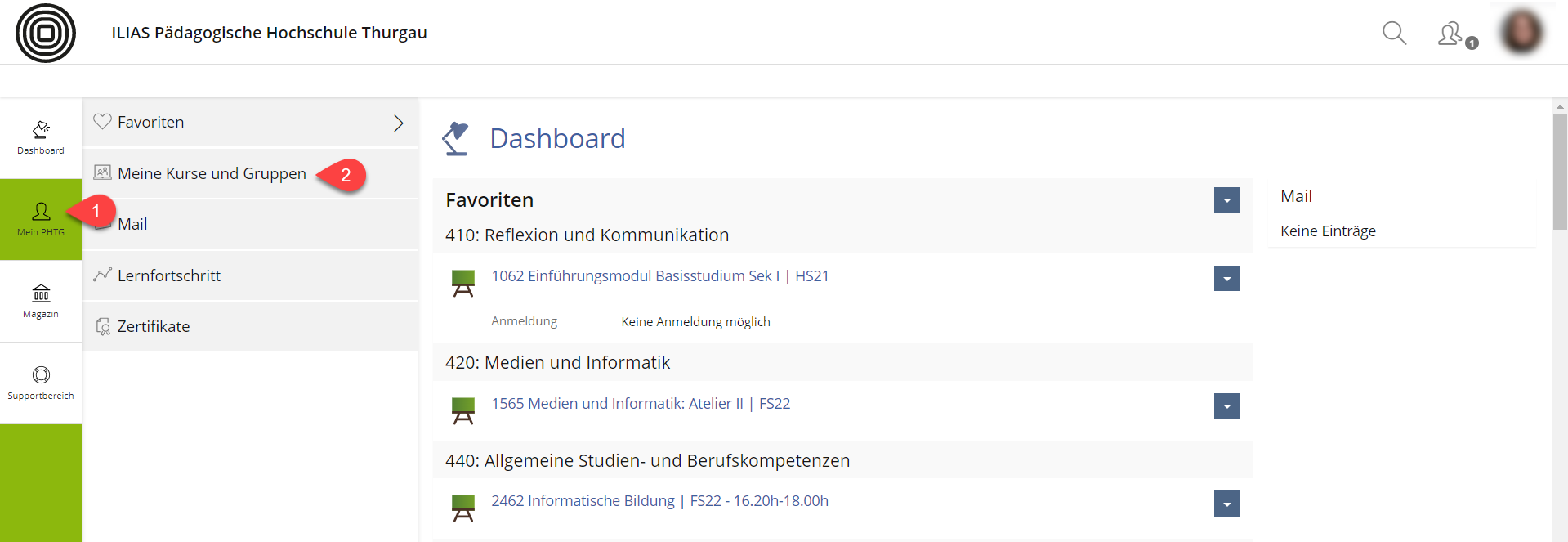
Task: Go to Dashboard in sidebar
Action: pos(41,138)
